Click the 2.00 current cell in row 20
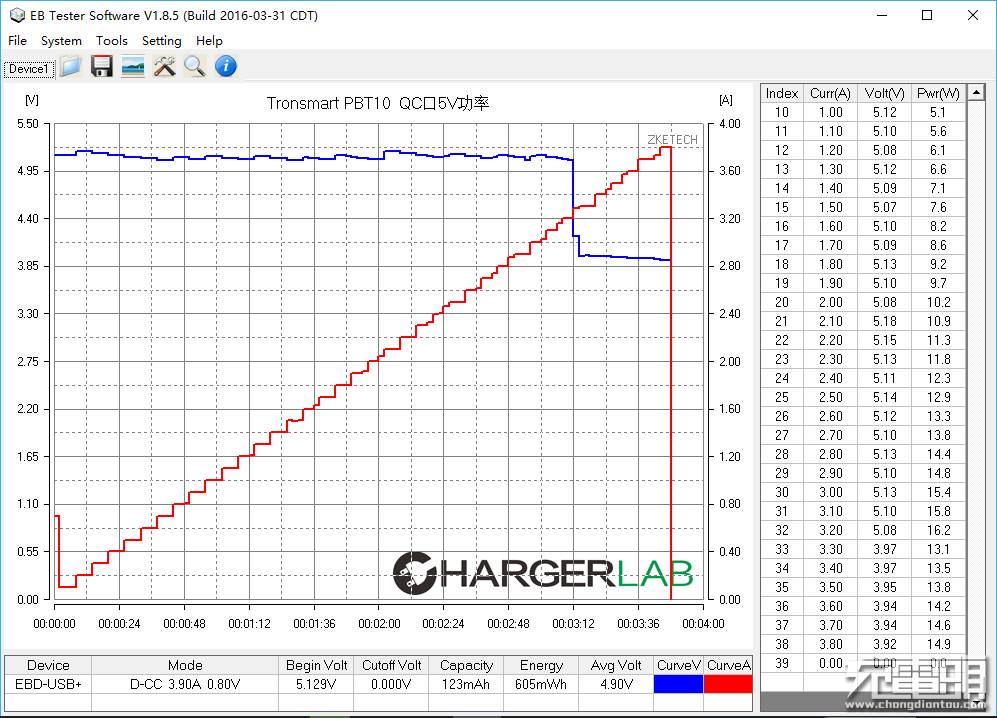The height and width of the screenshot is (718, 997). [x=830, y=302]
